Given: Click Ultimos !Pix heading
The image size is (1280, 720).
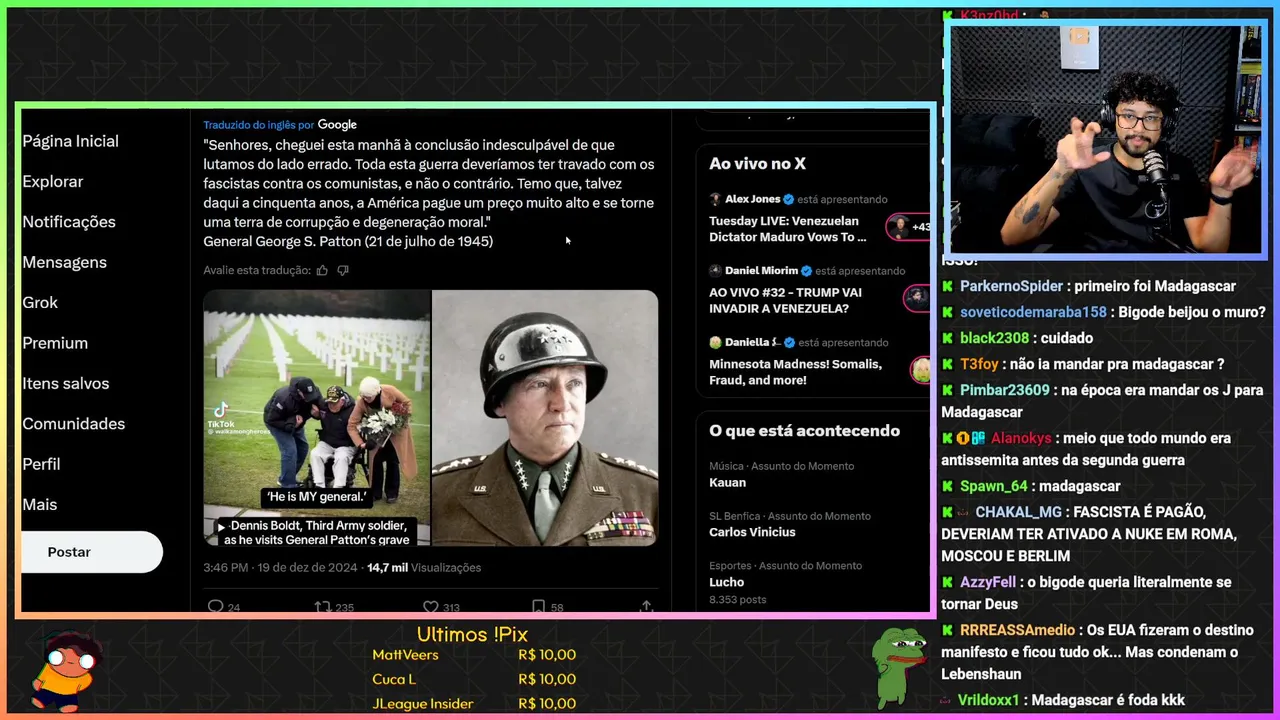Looking at the screenshot, I should pos(472,635).
